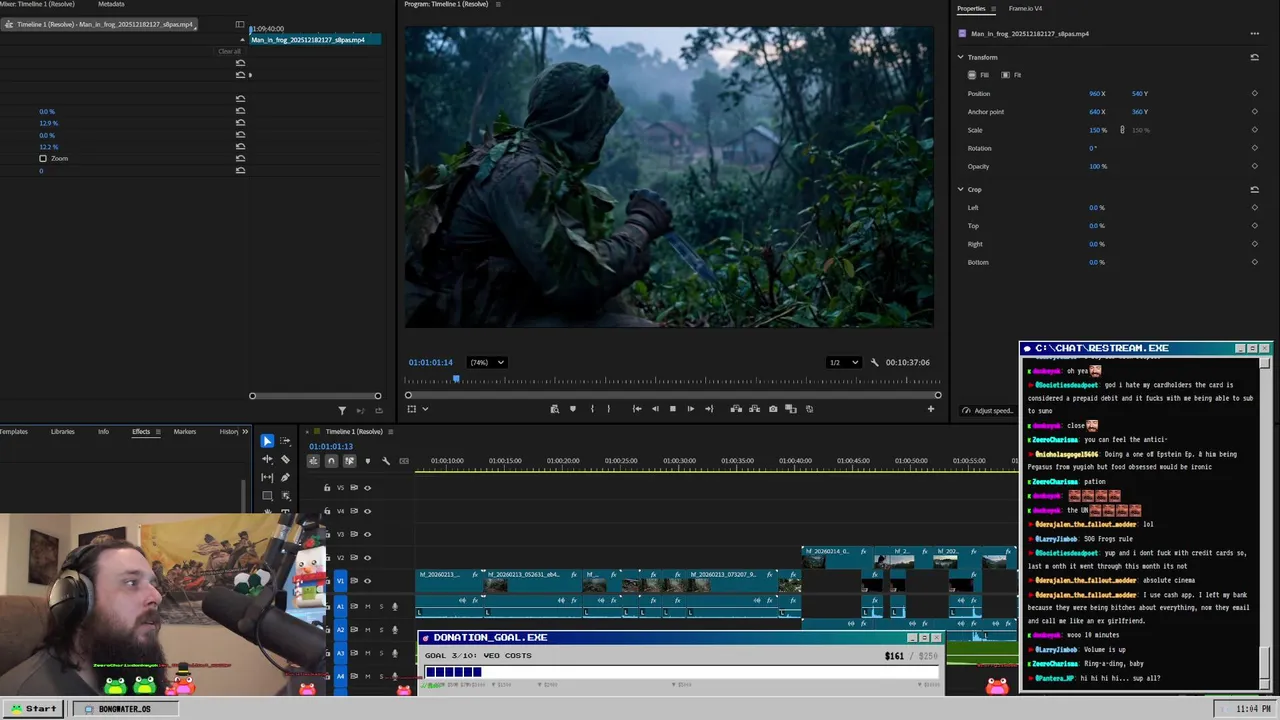The image size is (1280, 720).
Task: Open the Libraries tab
Action: (x=62, y=432)
